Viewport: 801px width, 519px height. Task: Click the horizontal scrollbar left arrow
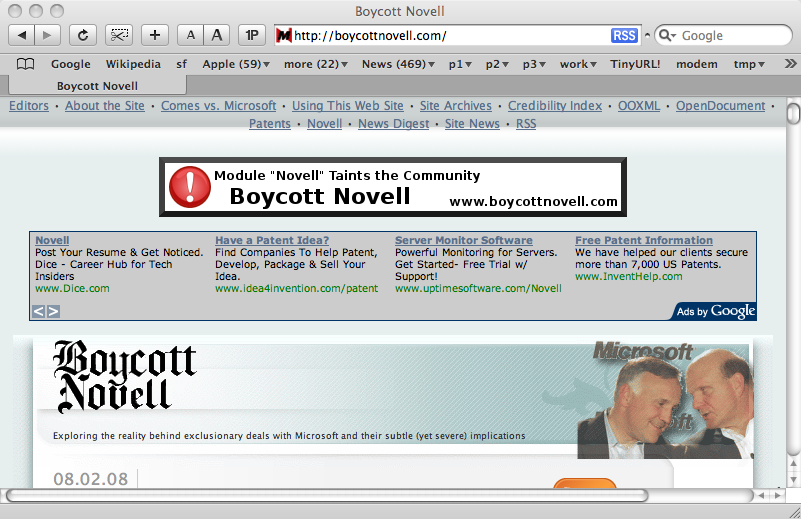[x=761, y=496]
